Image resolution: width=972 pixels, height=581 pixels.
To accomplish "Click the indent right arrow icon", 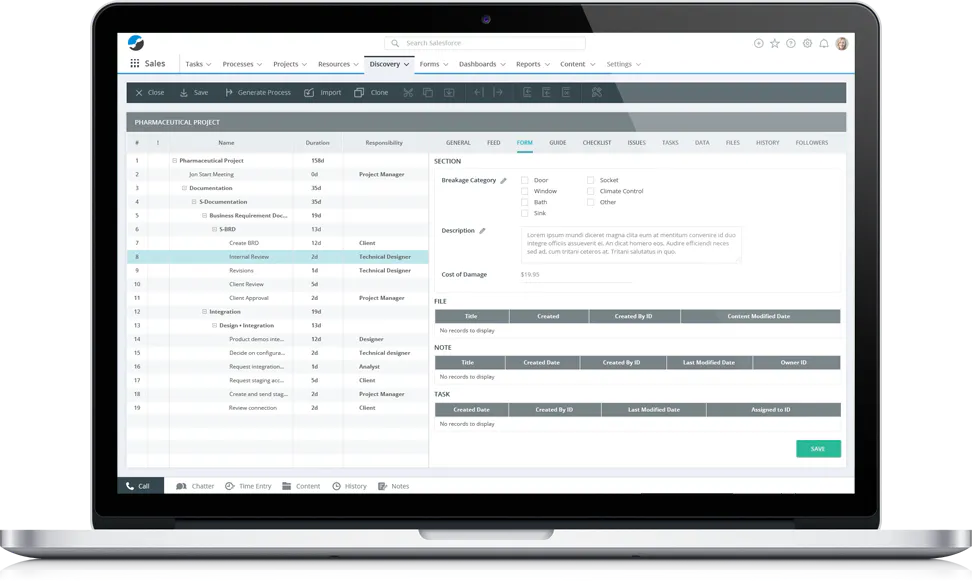I will coord(498,92).
